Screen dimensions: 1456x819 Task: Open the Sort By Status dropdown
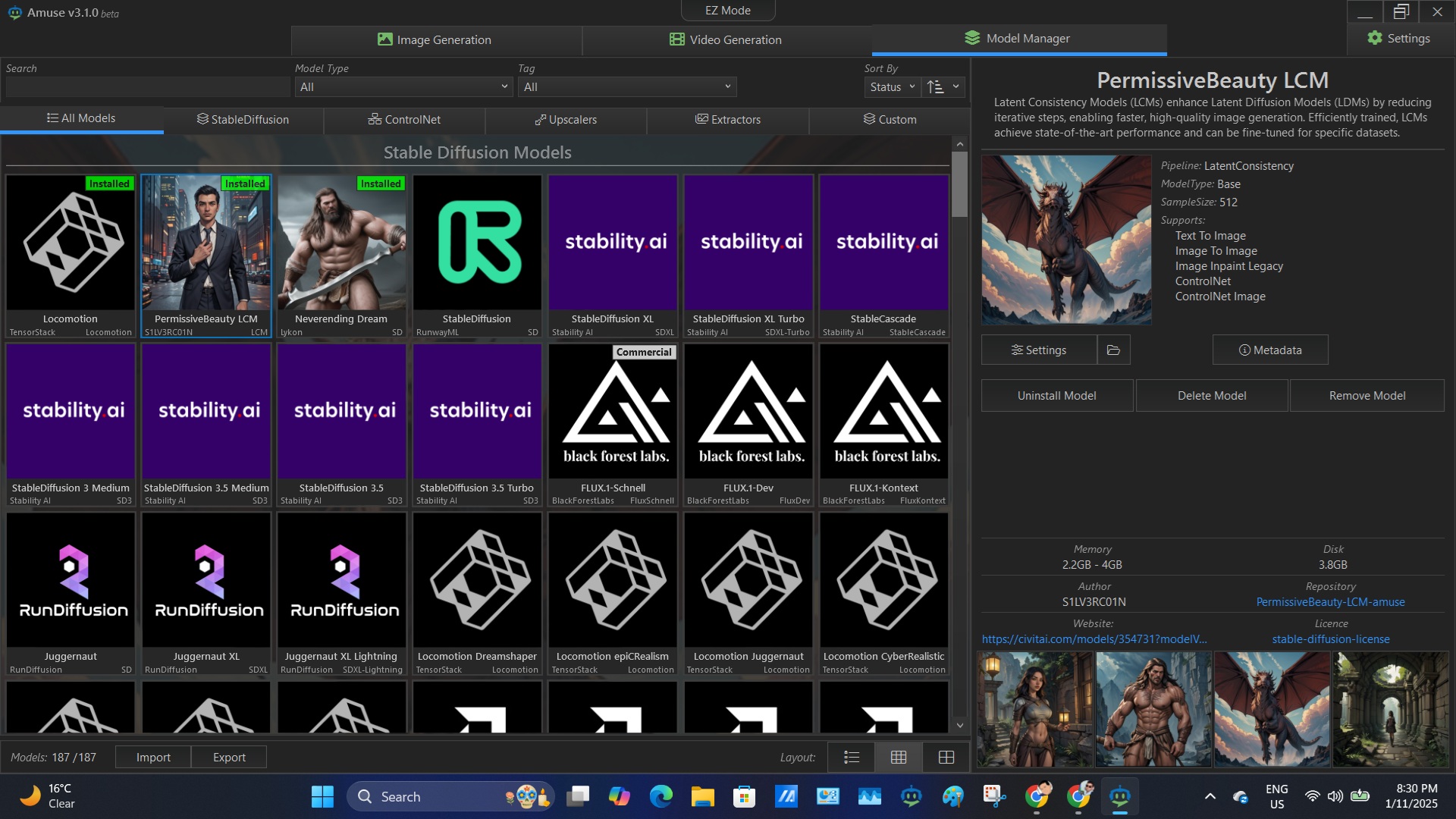click(x=893, y=87)
